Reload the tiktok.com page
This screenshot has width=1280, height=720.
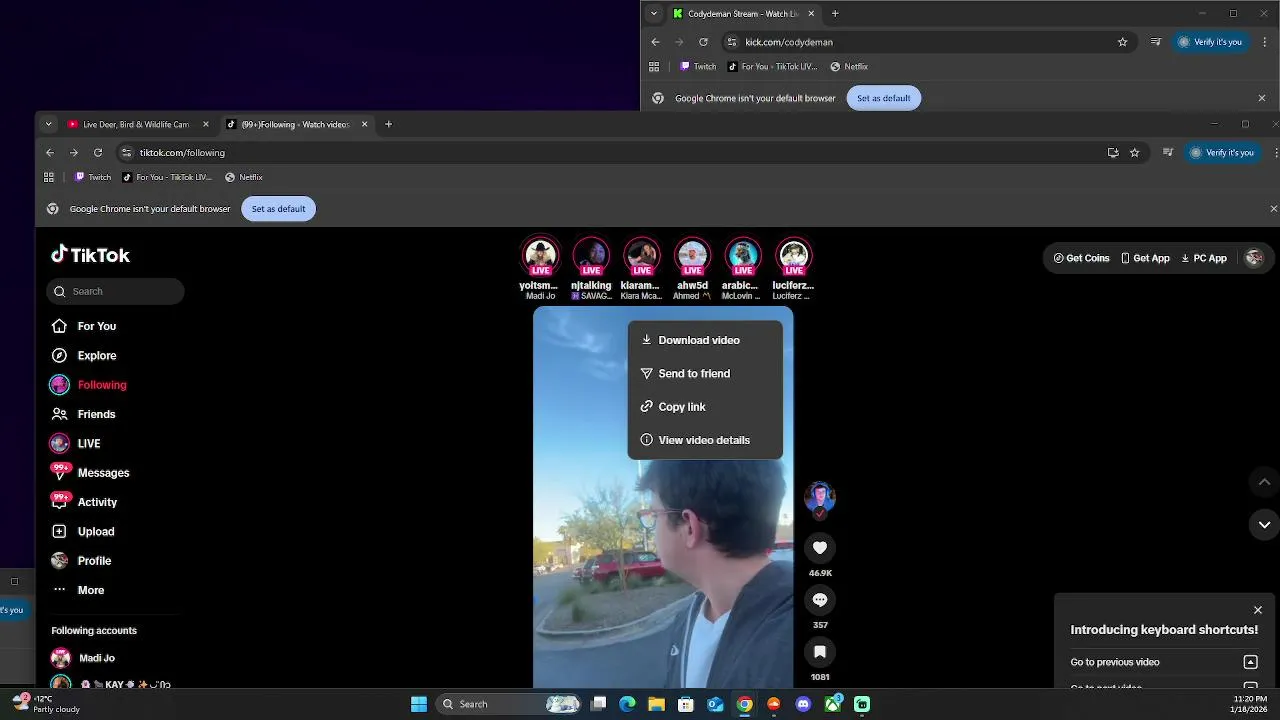tap(98, 153)
